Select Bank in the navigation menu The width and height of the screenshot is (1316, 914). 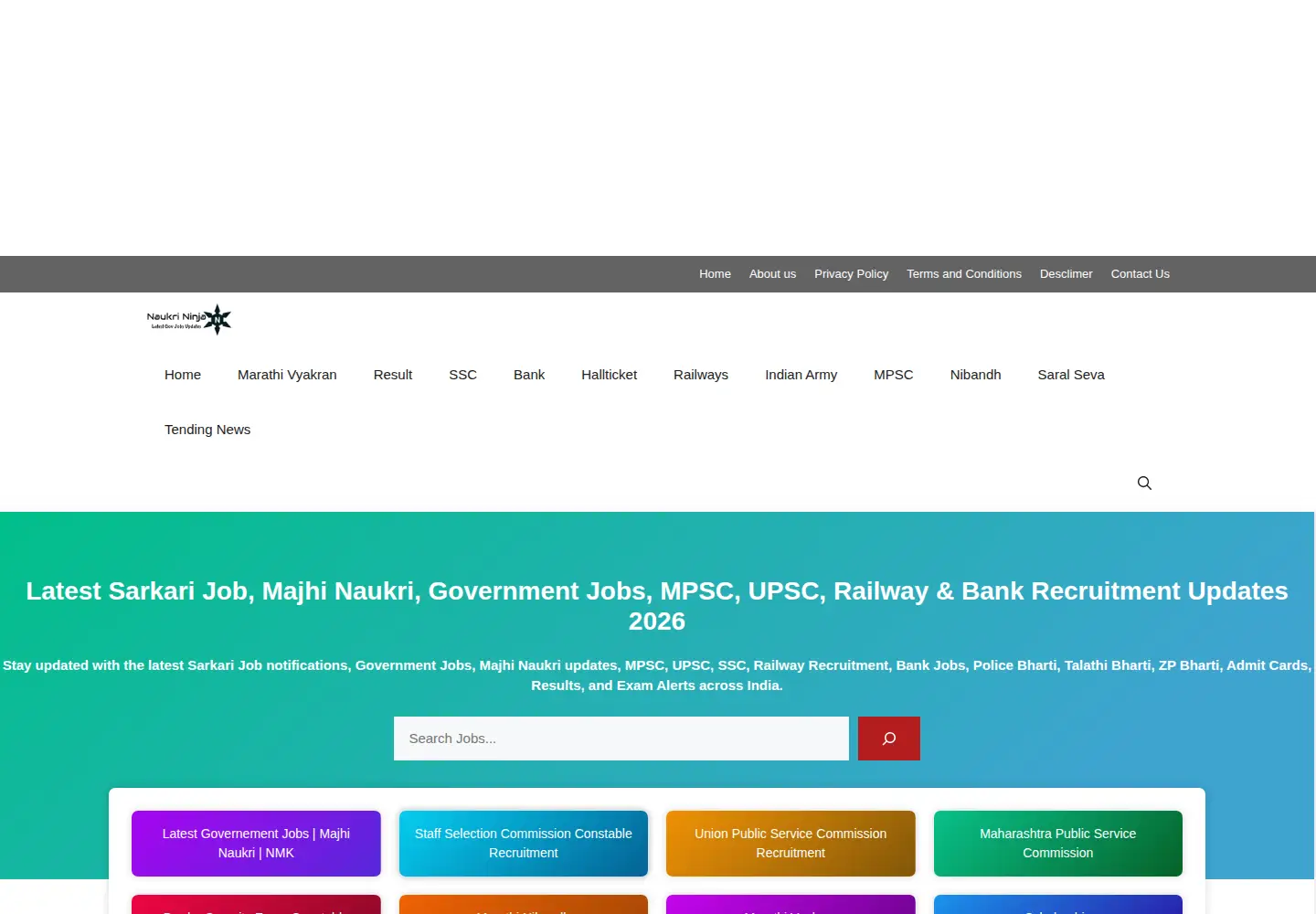click(x=529, y=375)
